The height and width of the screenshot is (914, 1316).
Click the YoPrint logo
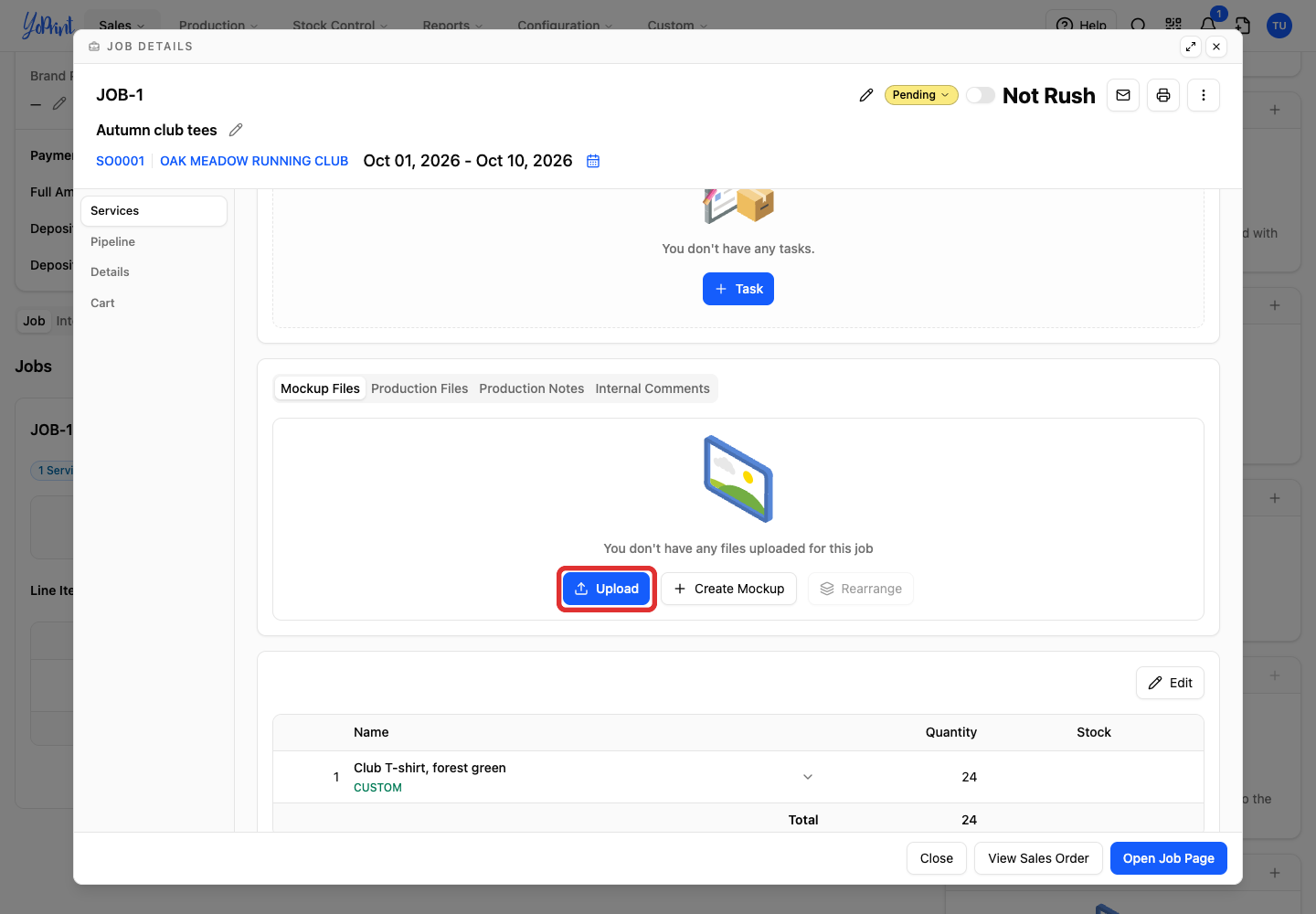click(48, 25)
